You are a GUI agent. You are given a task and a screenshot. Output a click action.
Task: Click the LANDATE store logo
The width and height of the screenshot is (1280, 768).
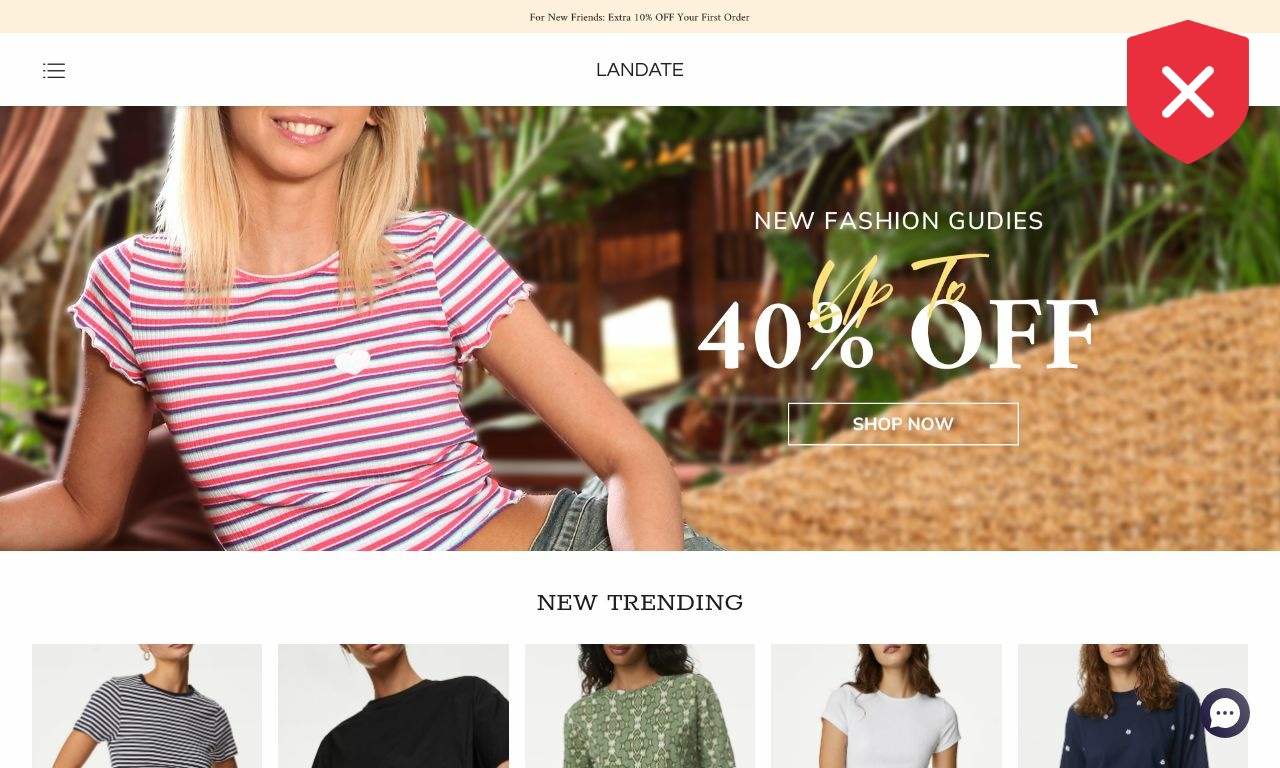[640, 70]
